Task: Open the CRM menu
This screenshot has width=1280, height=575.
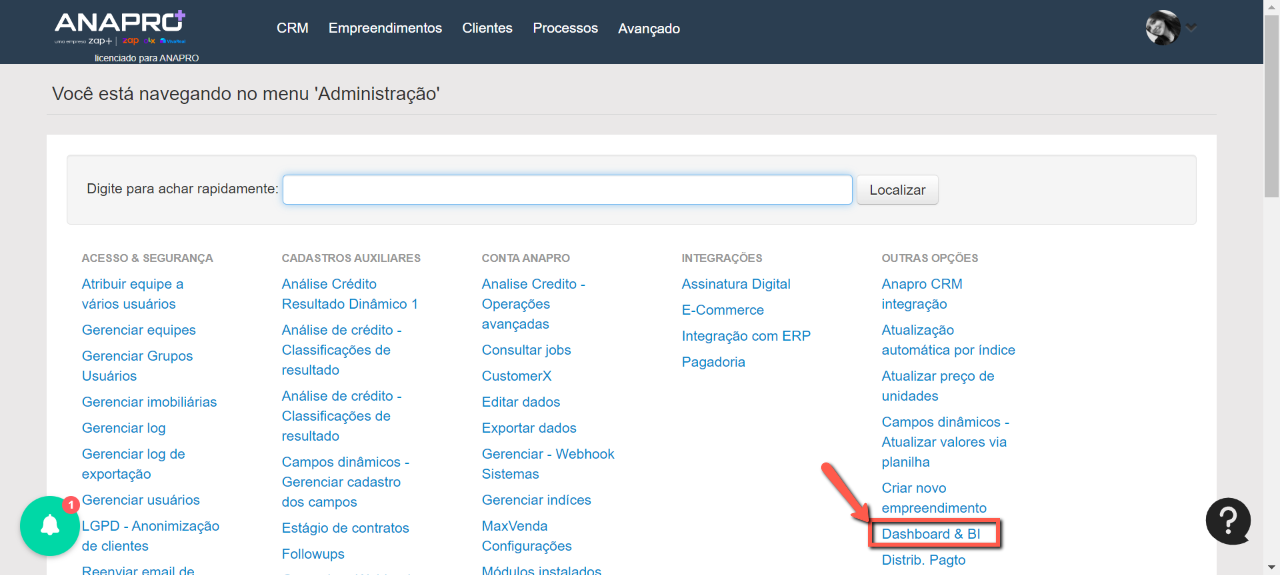Action: click(292, 28)
